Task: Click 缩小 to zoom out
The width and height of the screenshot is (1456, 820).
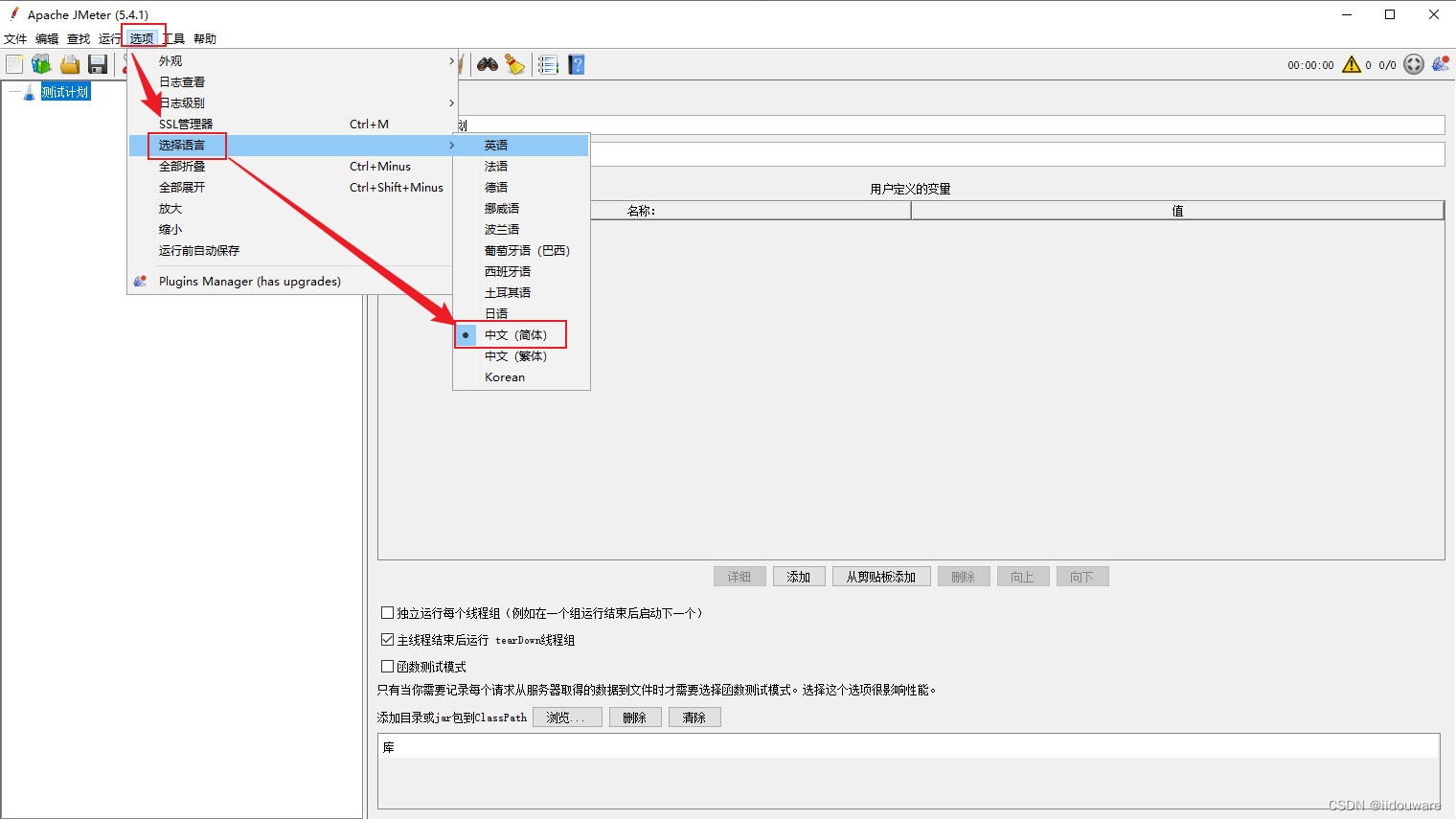Action: (x=293, y=230)
